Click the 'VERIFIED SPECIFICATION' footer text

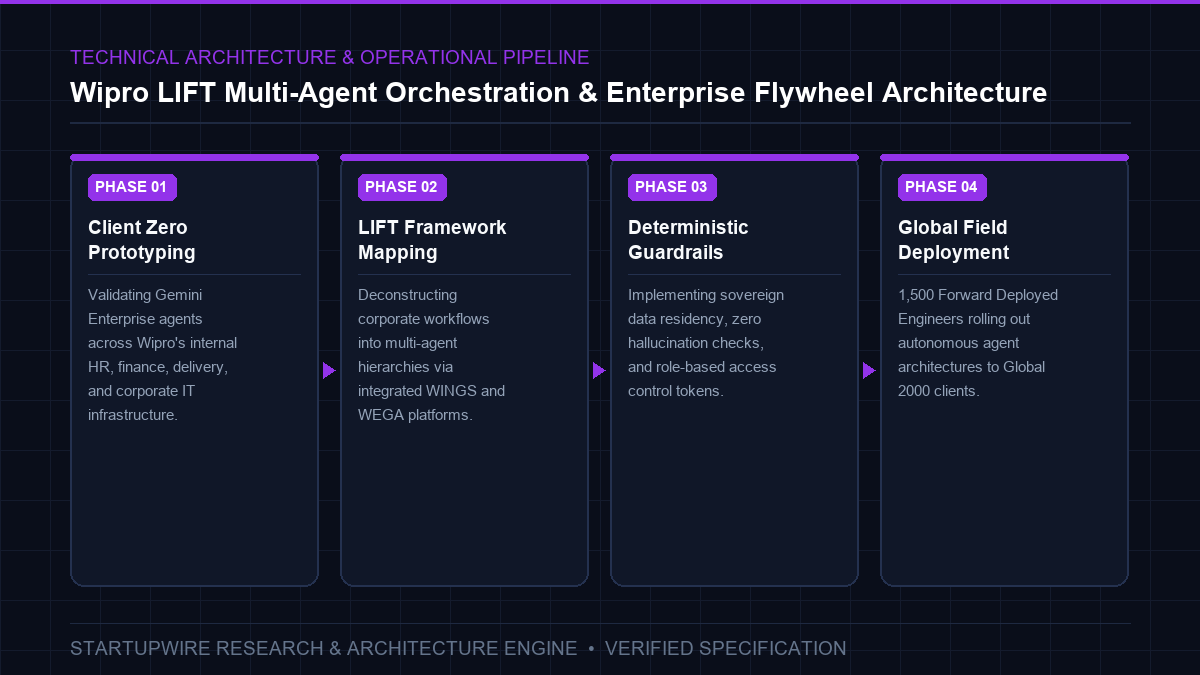(x=726, y=649)
